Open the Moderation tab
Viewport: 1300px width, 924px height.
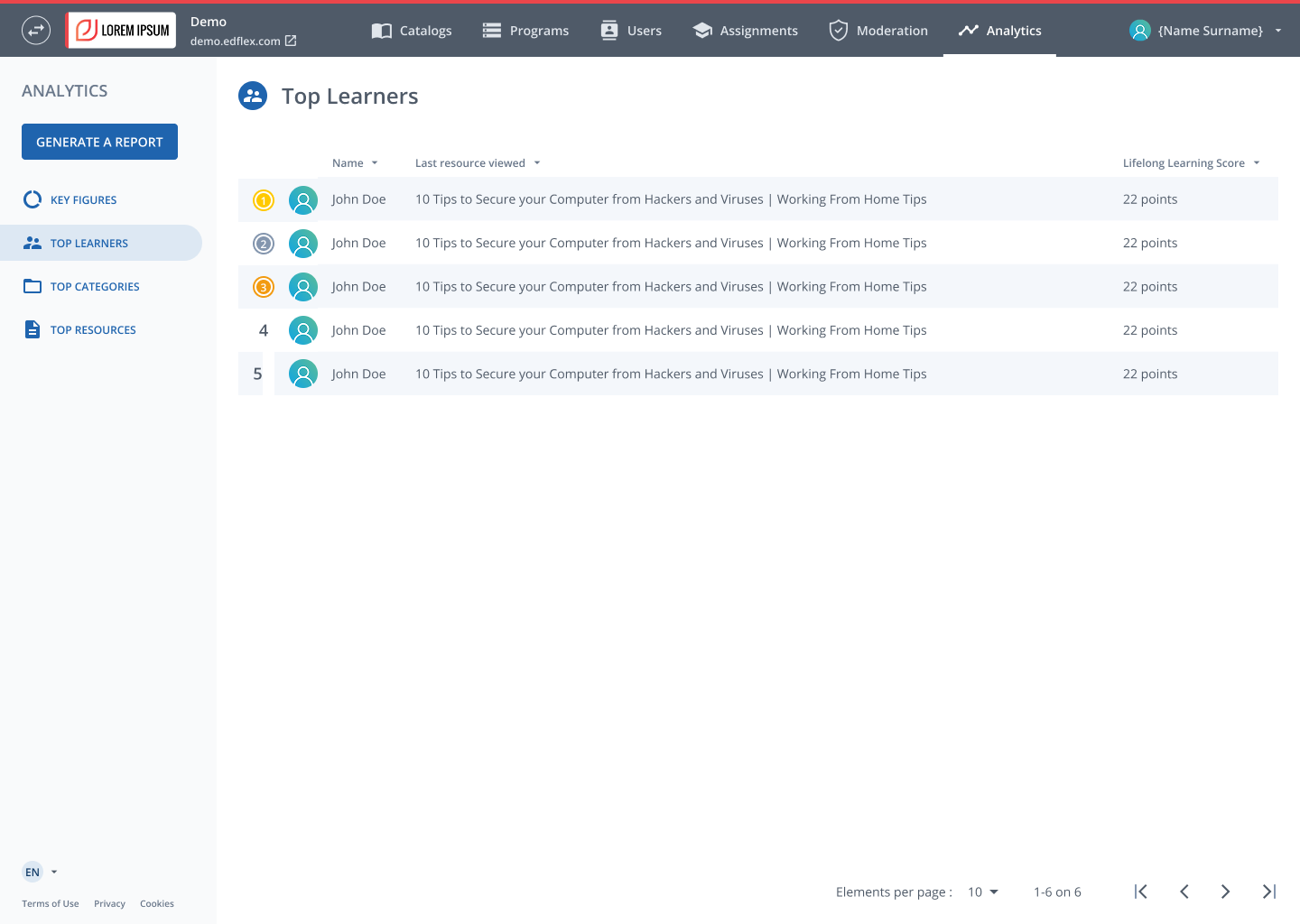coord(878,31)
